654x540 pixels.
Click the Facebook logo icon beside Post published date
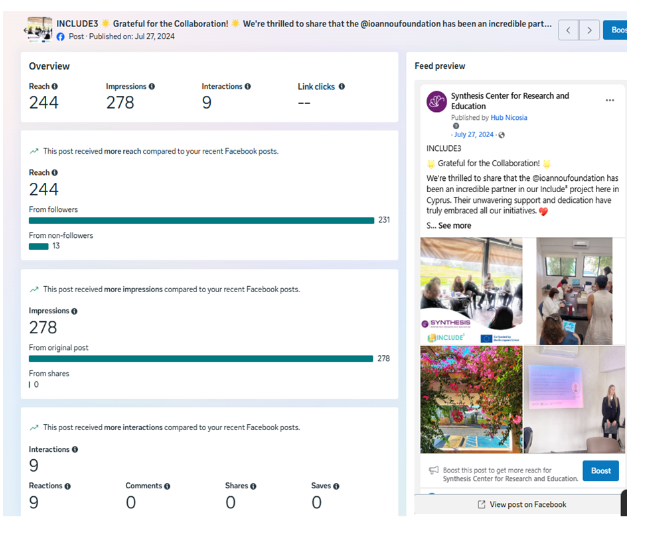(60, 37)
